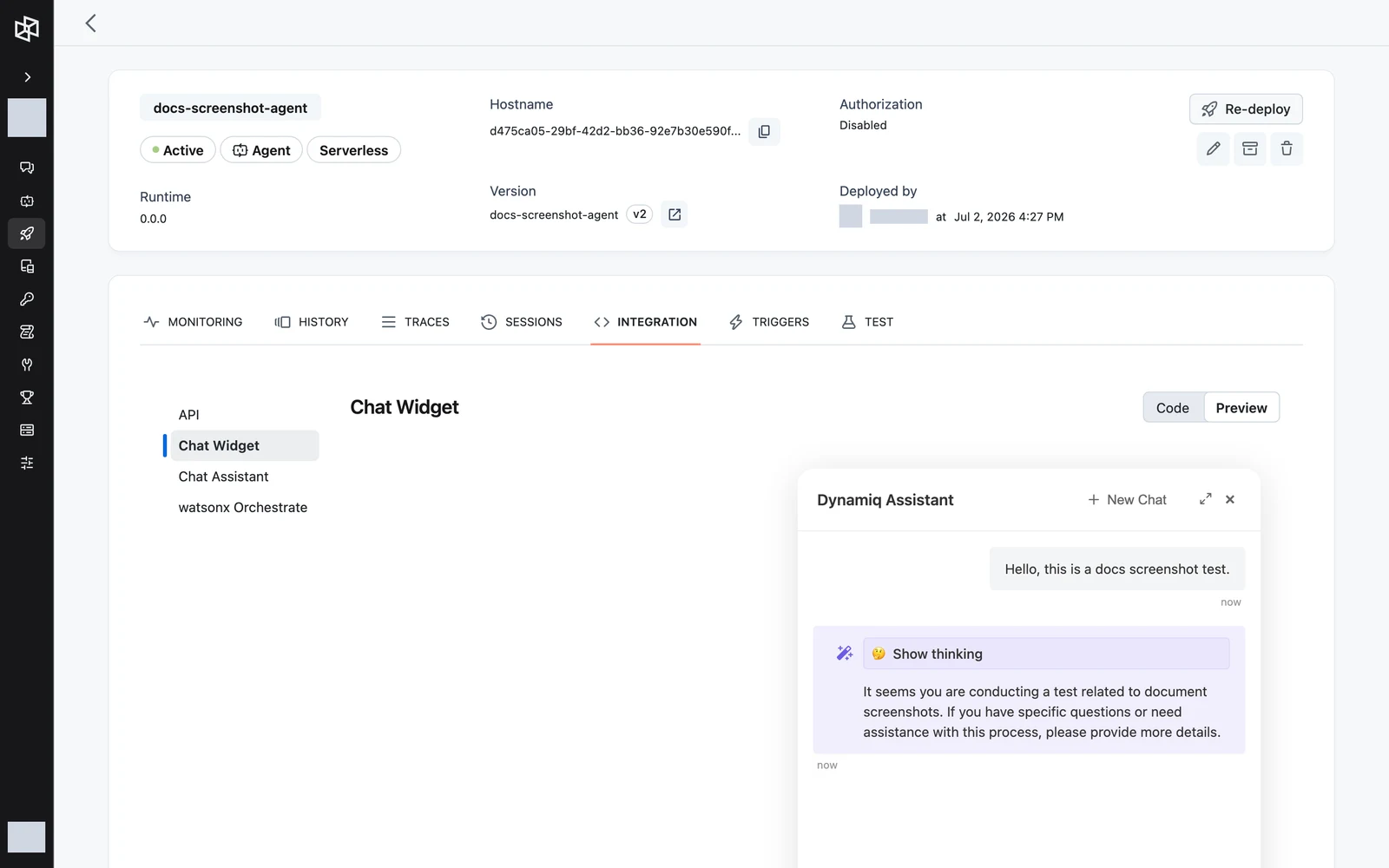Click the docs-screenshot-agent version name text
1389x868 pixels.
click(554, 214)
